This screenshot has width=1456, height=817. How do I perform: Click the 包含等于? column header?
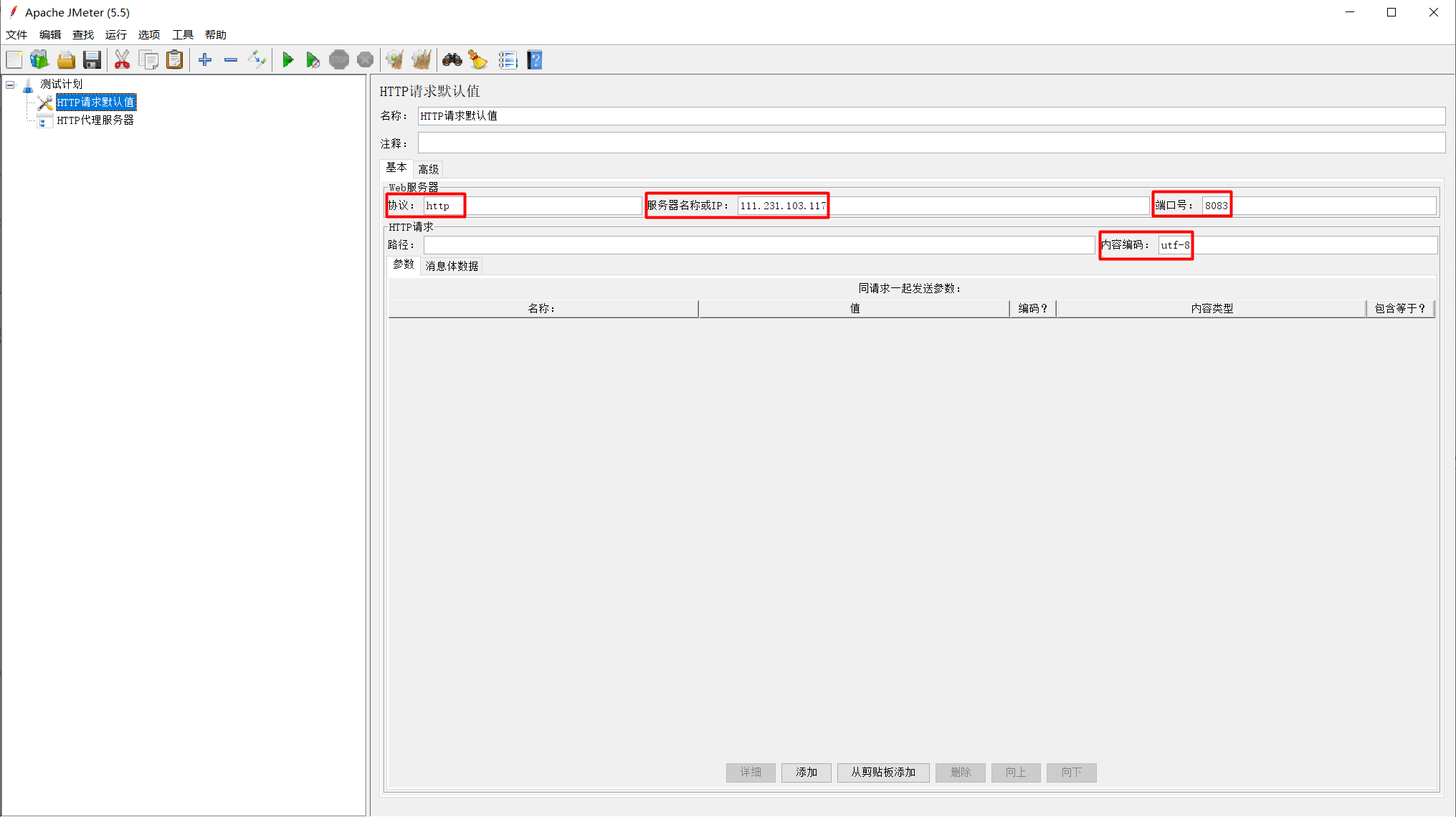(1400, 309)
